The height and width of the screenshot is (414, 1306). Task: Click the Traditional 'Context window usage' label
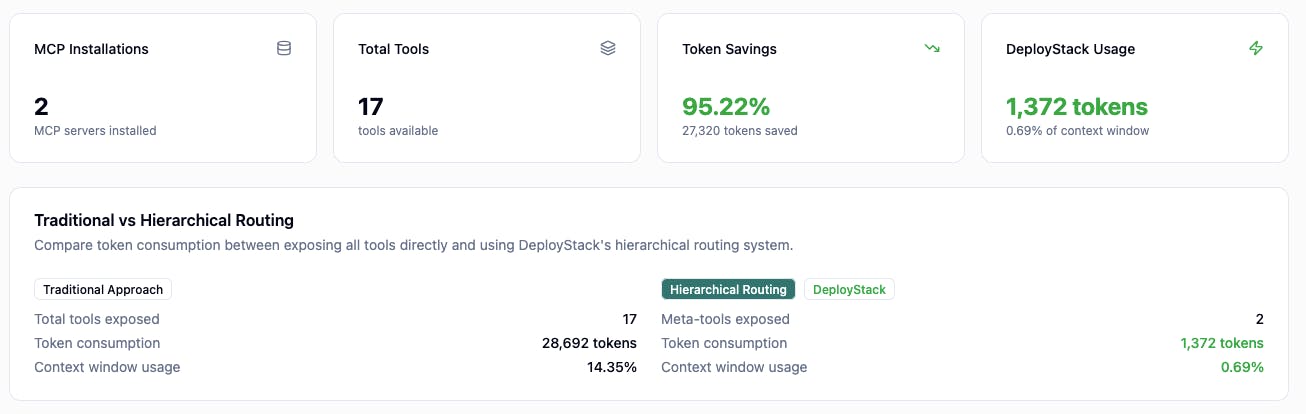tap(107, 367)
